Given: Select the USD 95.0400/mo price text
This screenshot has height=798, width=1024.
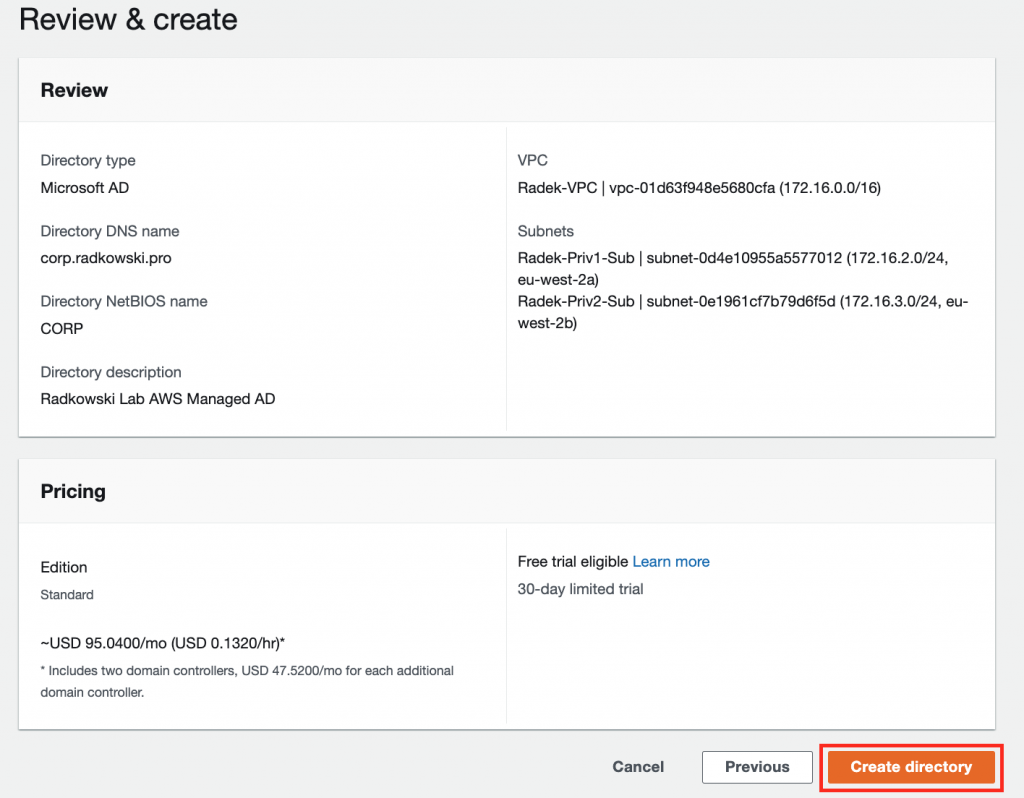Looking at the screenshot, I should 163,643.
